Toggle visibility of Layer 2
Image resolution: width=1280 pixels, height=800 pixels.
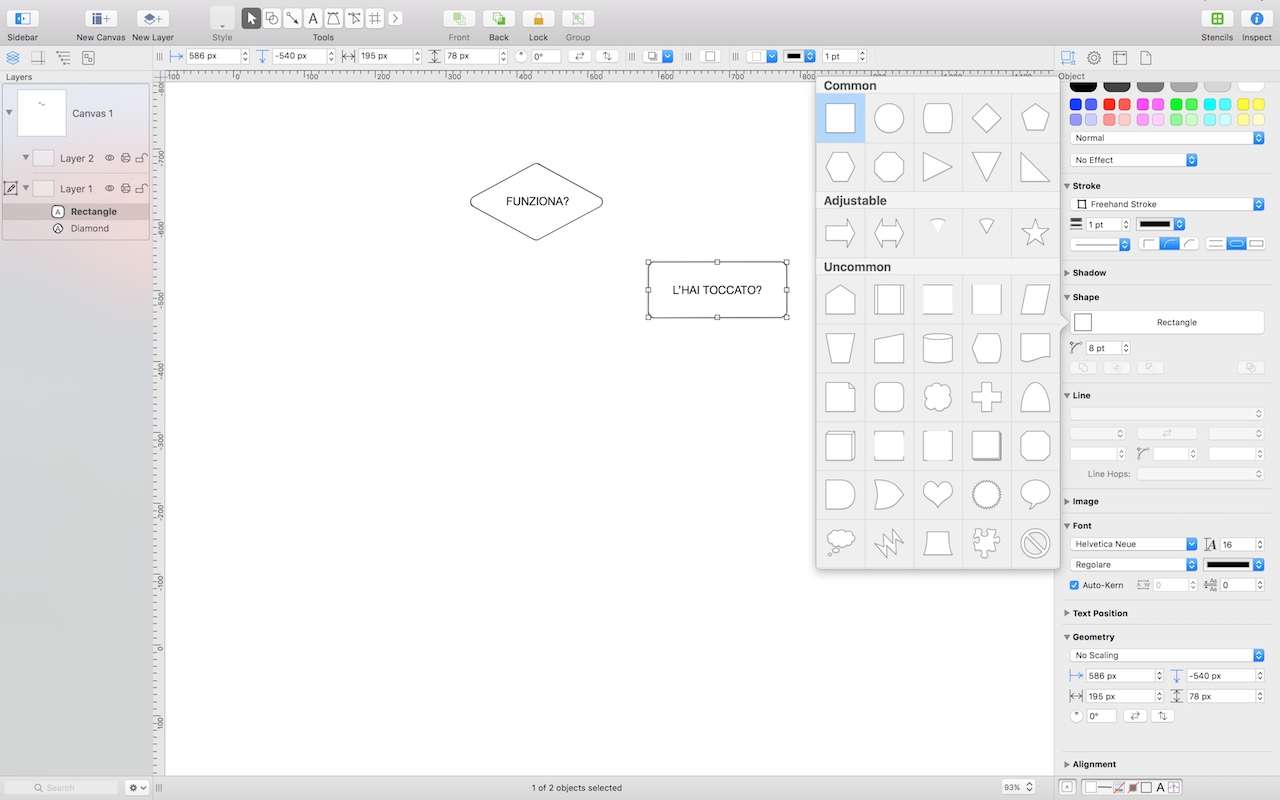click(x=110, y=158)
